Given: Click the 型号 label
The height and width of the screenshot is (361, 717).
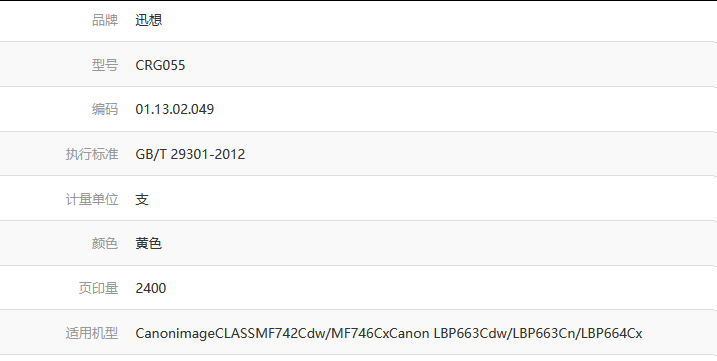Looking at the screenshot, I should click(105, 65).
